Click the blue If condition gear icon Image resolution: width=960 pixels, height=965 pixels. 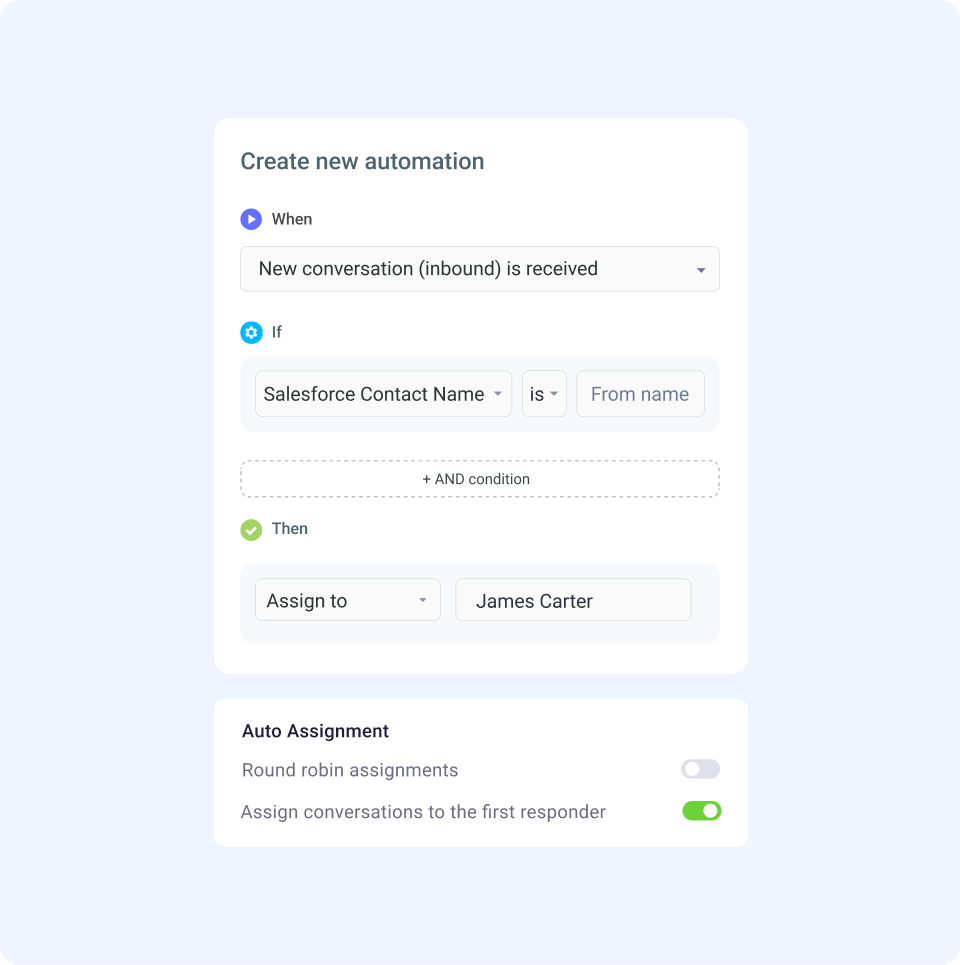click(x=251, y=332)
